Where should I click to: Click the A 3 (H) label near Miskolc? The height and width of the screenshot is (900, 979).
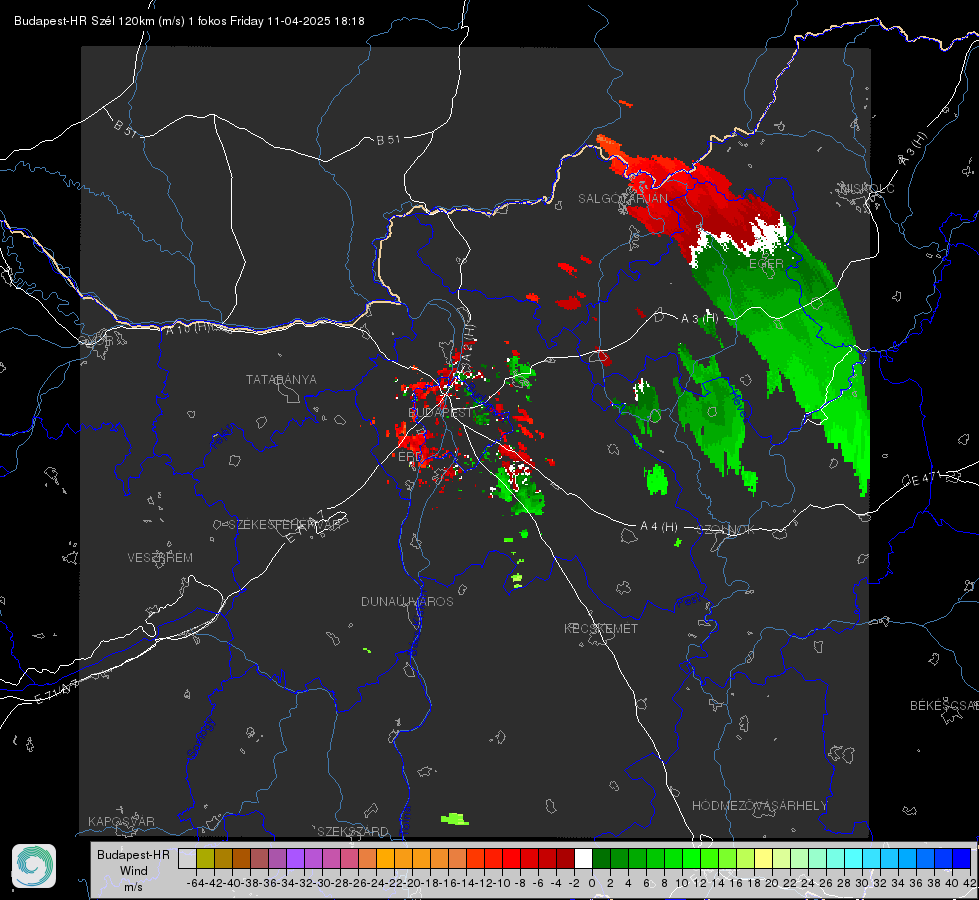tap(913, 149)
